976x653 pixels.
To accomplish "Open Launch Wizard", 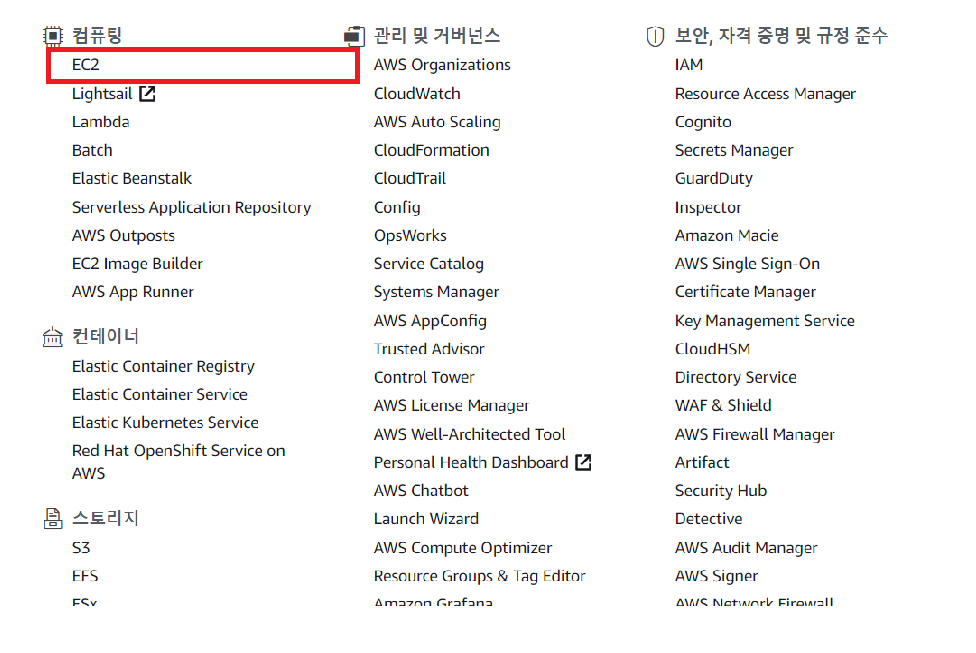I will point(426,519).
